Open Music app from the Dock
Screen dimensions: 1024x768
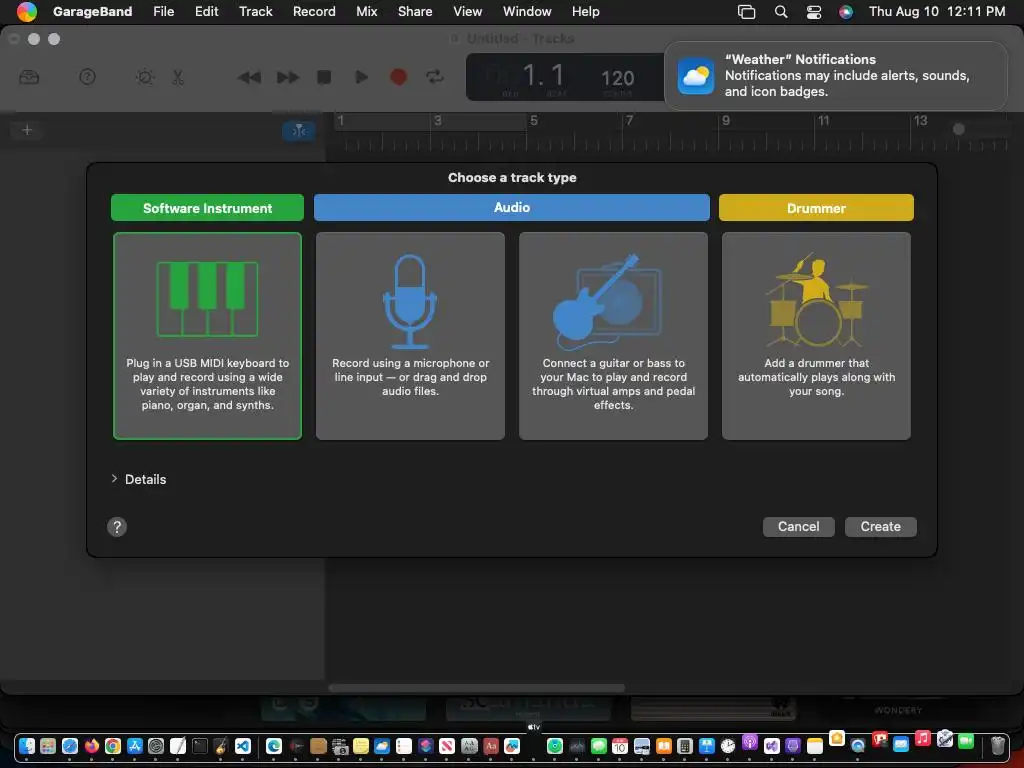pos(922,738)
